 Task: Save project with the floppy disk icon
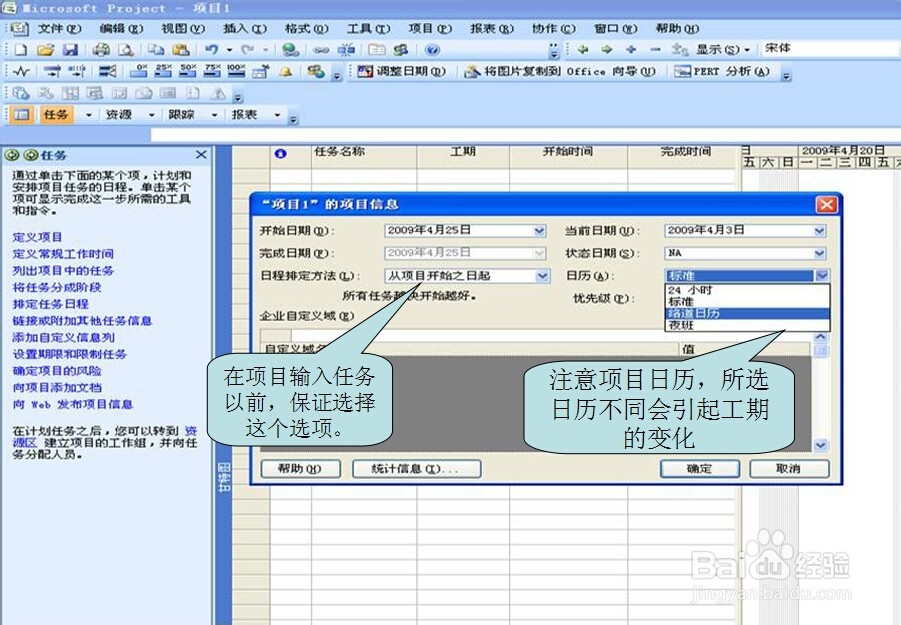(70, 50)
